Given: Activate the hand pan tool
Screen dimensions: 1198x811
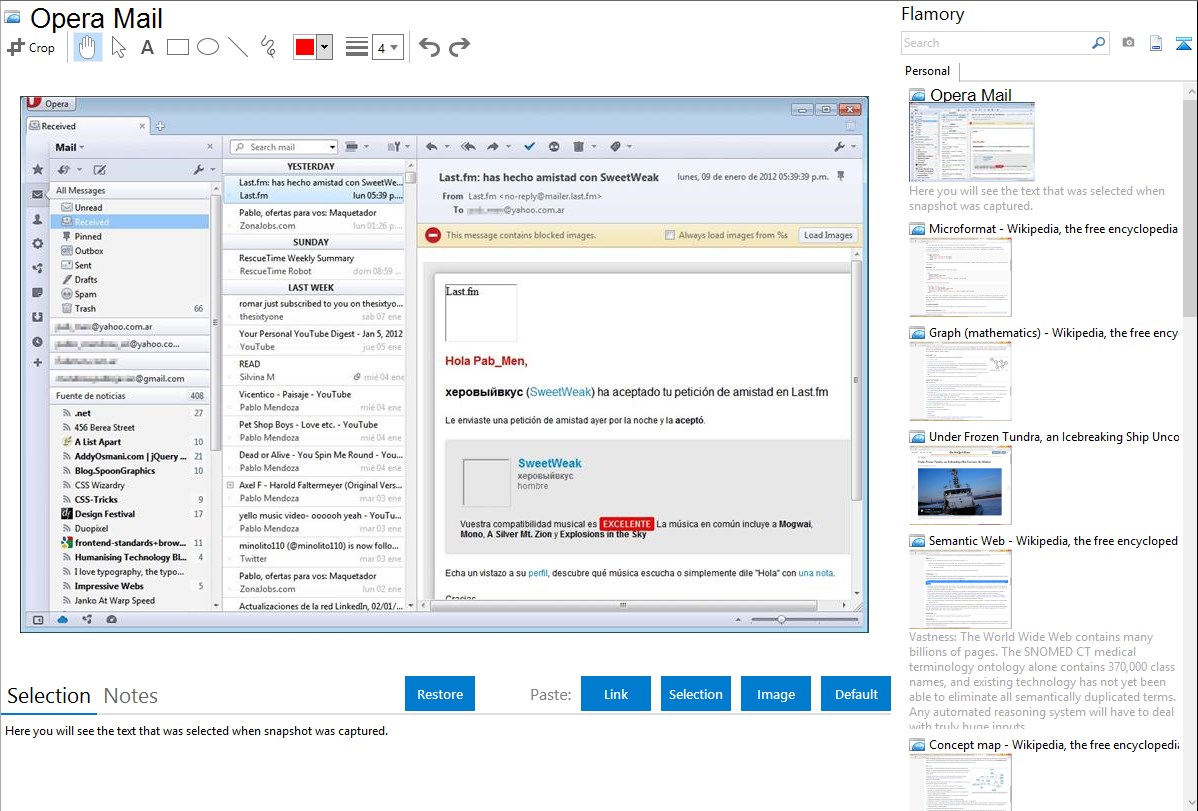Looking at the screenshot, I should coord(87,47).
